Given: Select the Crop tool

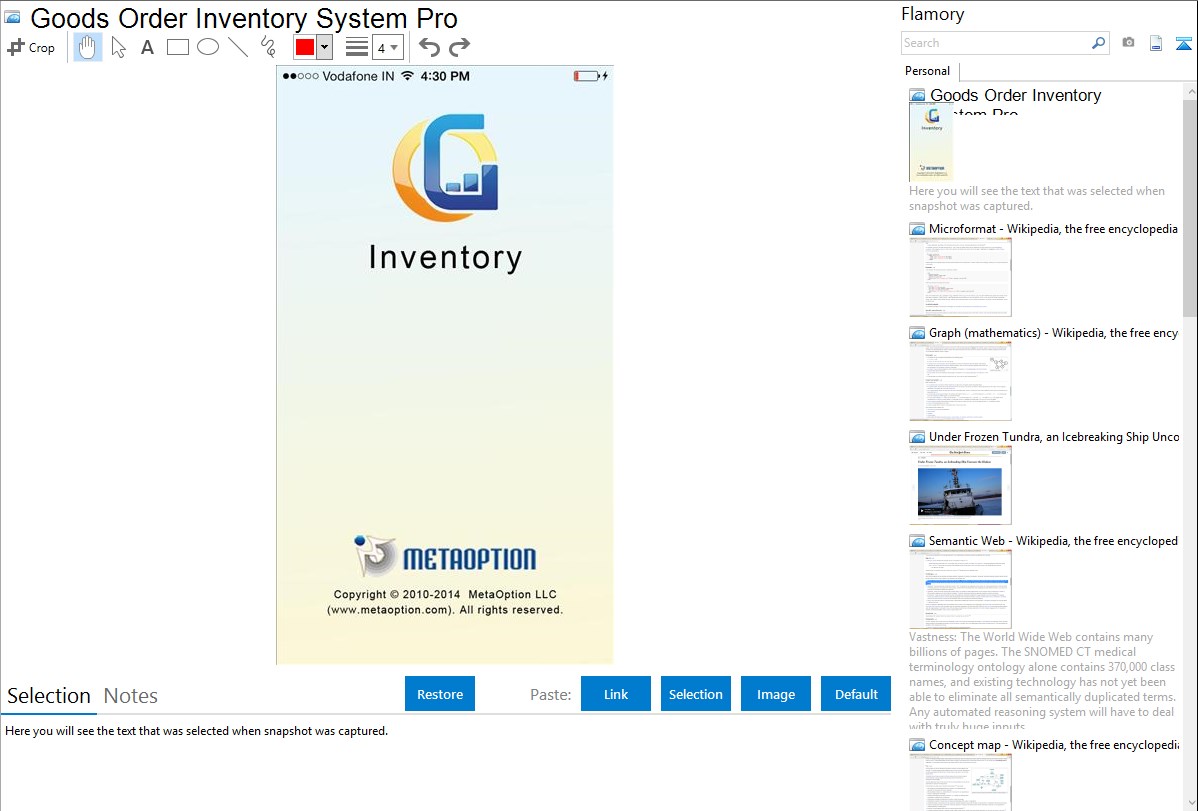Looking at the screenshot, I should (x=31, y=47).
